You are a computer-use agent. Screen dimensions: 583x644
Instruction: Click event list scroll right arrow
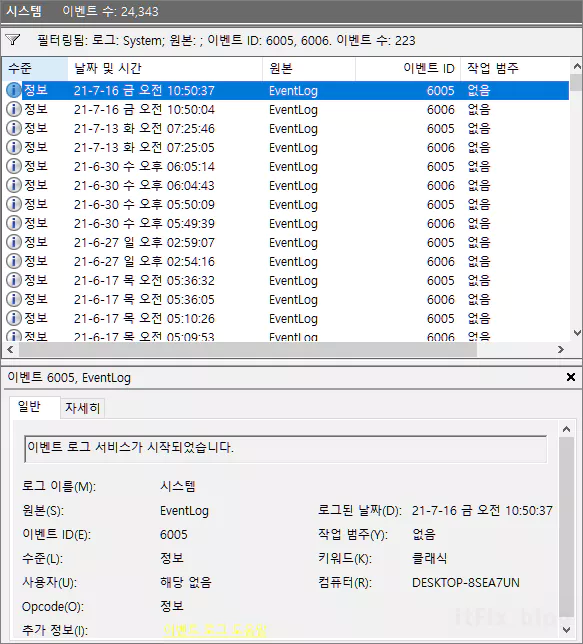coord(561,350)
